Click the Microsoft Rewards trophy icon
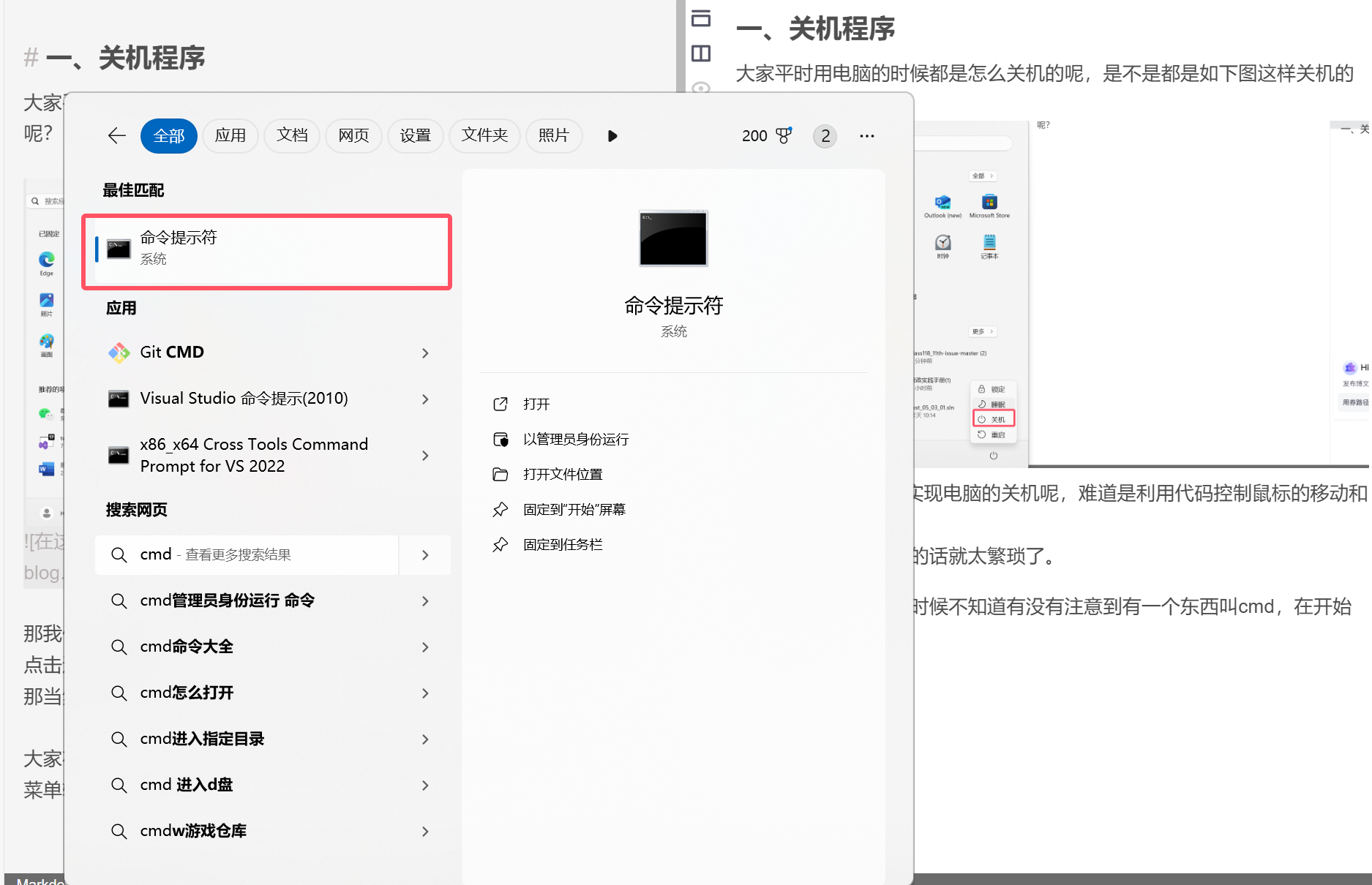1372x885 pixels. pyautogui.click(x=784, y=135)
